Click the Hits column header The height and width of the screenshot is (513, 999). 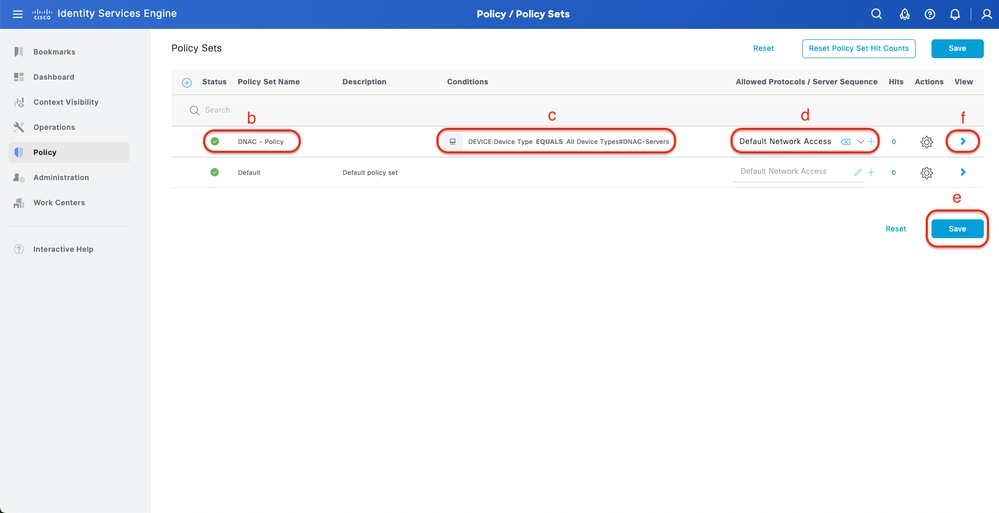(896, 82)
